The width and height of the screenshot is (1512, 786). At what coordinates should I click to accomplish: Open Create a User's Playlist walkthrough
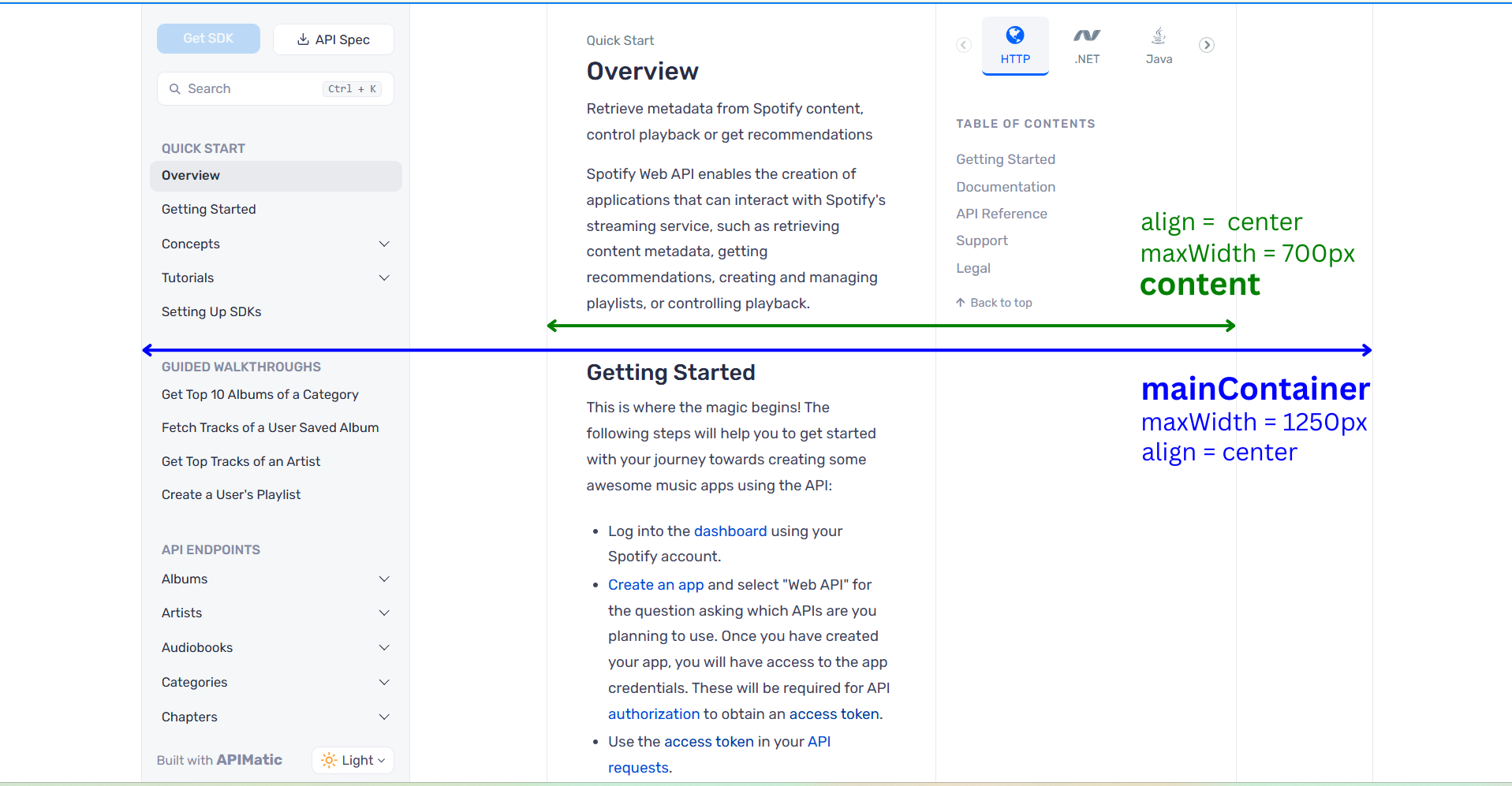pos(231,495)
